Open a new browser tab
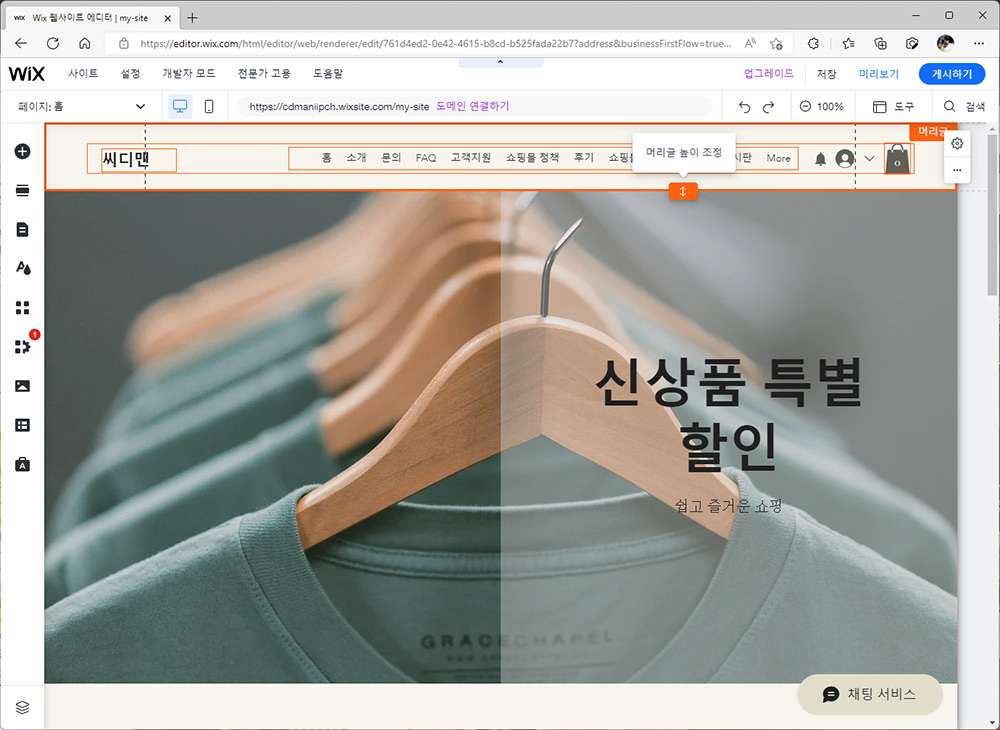 click(192, 18)
